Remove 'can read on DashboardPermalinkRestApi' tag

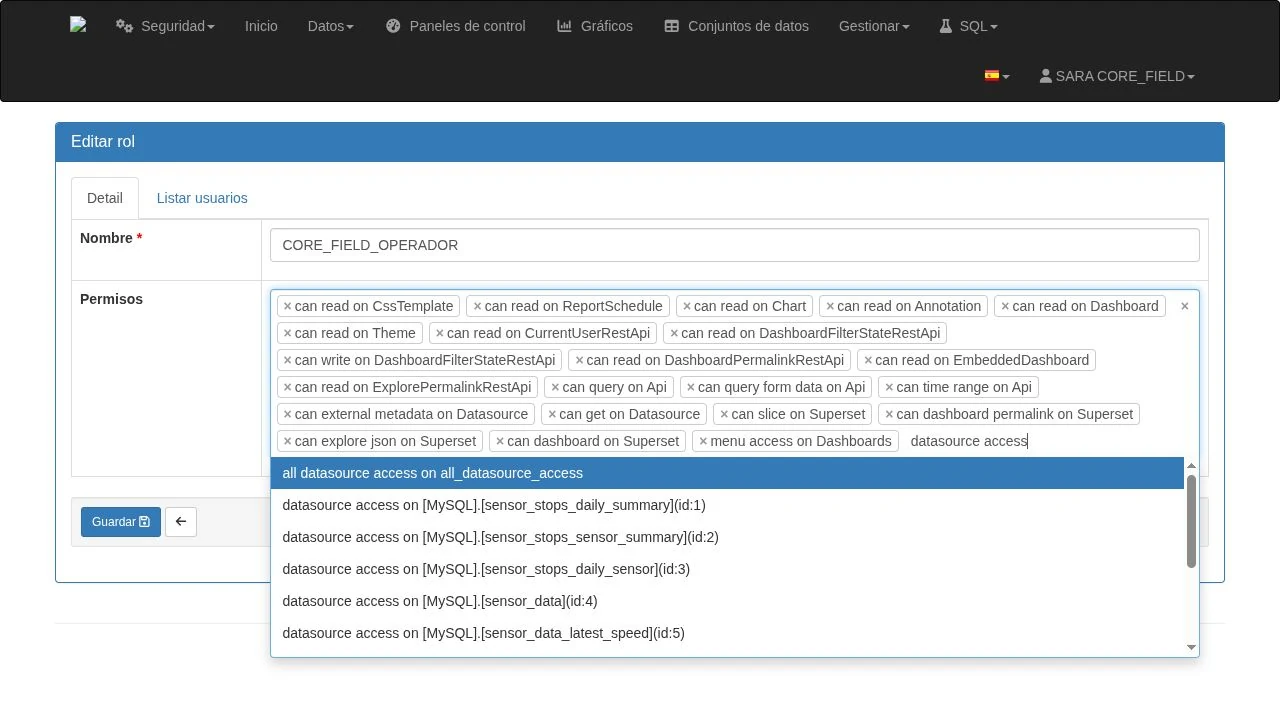[579, 360]
